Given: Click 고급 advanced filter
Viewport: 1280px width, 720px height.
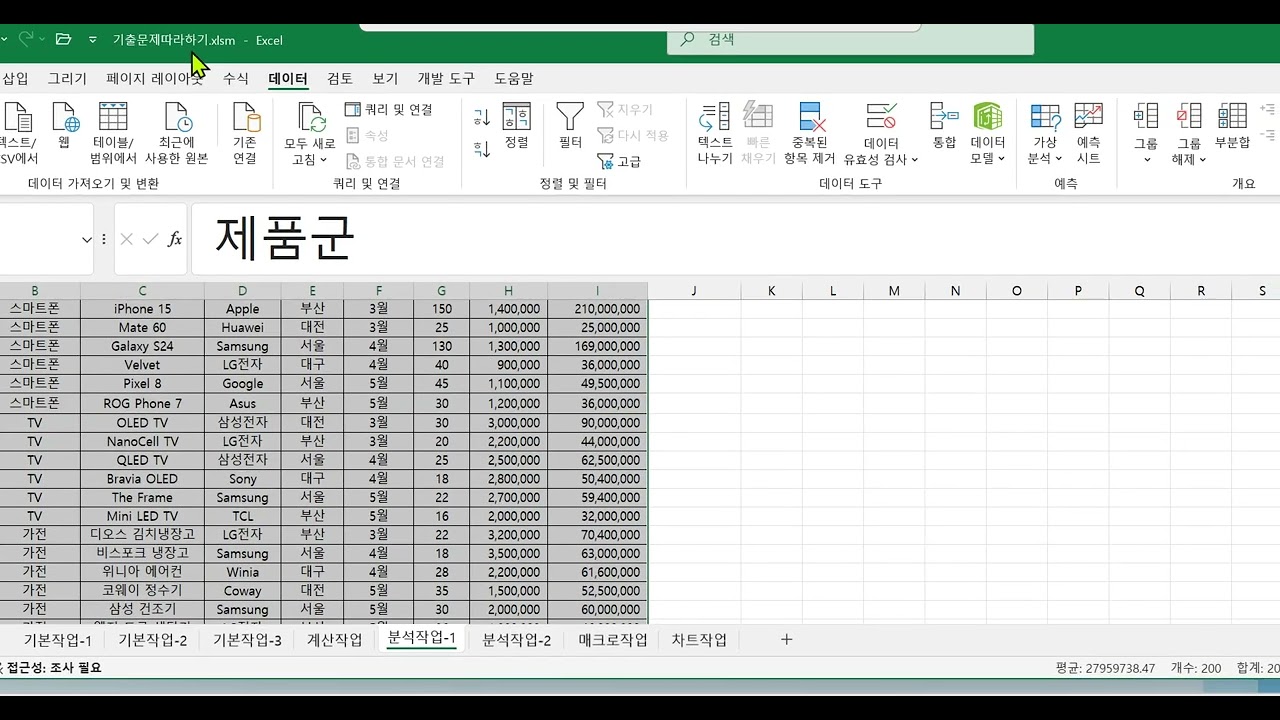Looking at the screenshot, I should click(x=619, y=161).
